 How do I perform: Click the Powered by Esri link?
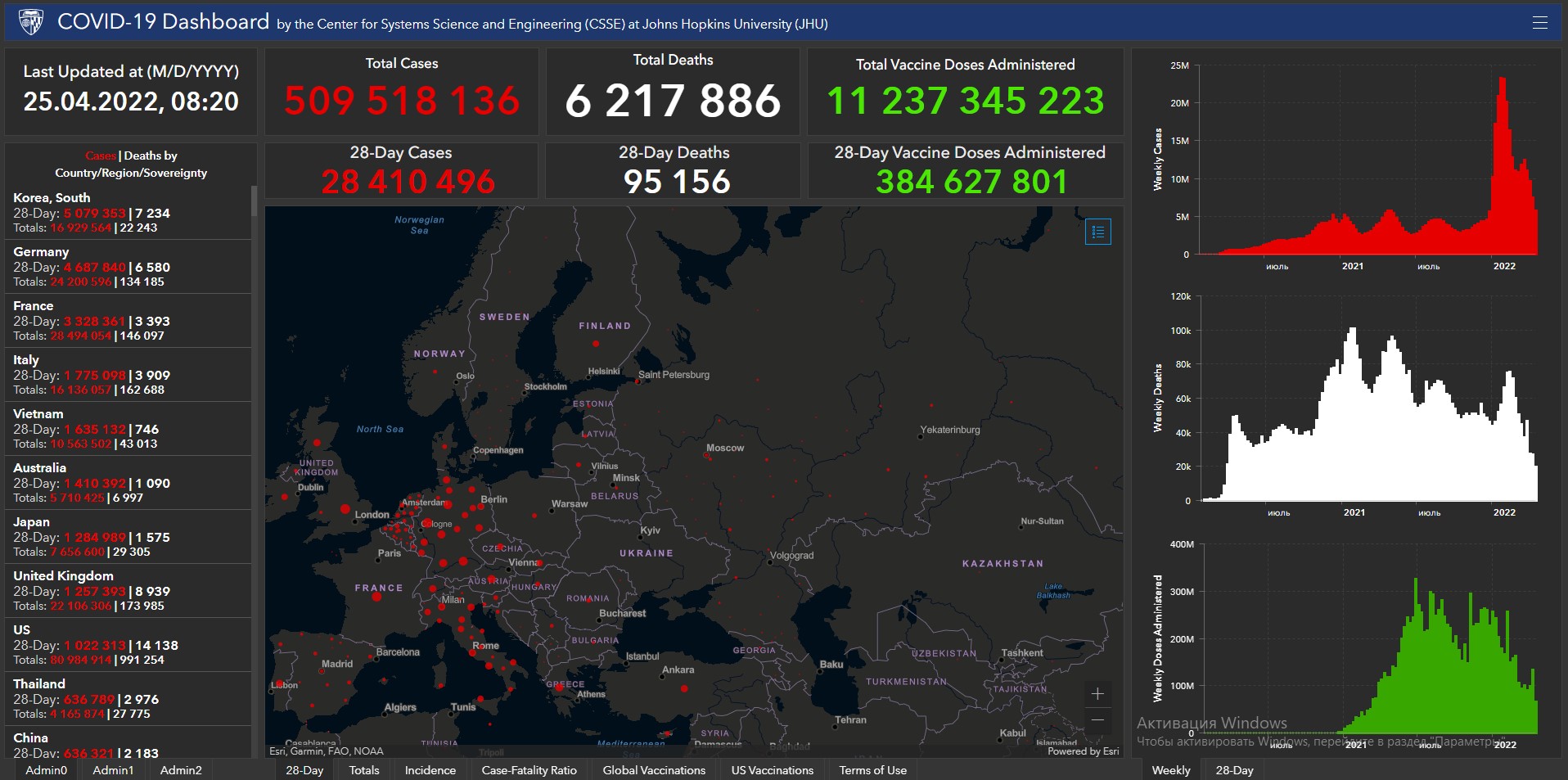[x=1083, y=751]
